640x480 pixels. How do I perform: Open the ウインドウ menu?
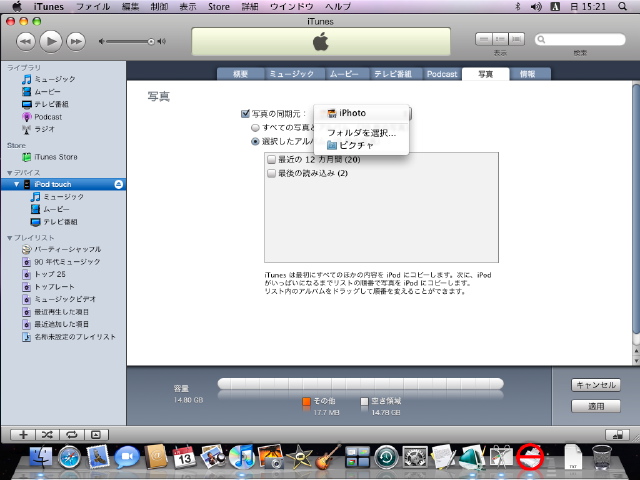(x=292, y=7)
